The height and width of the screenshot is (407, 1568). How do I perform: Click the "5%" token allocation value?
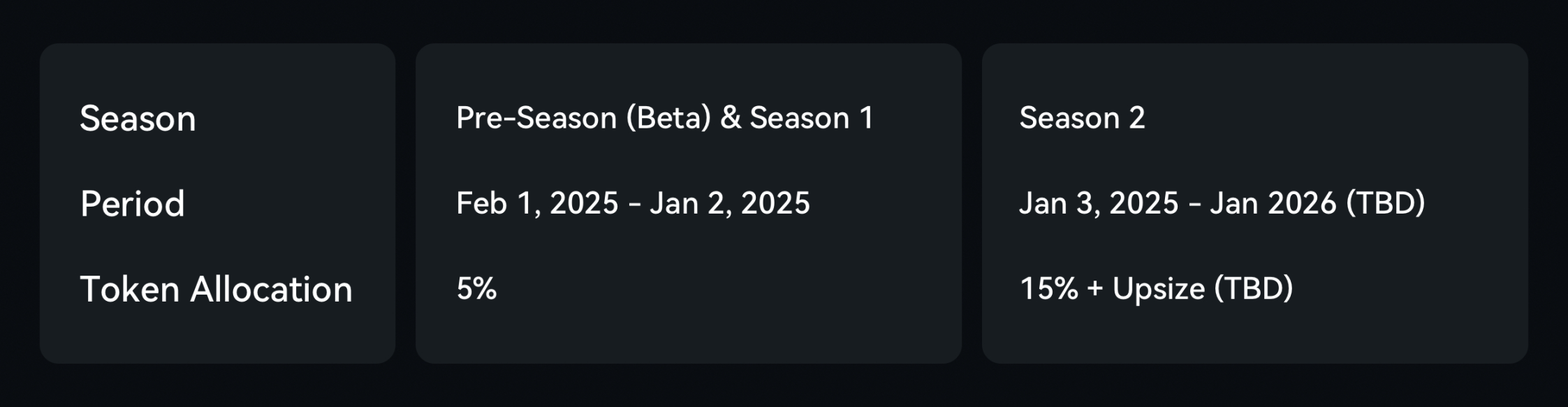click(x=476, y=289)
